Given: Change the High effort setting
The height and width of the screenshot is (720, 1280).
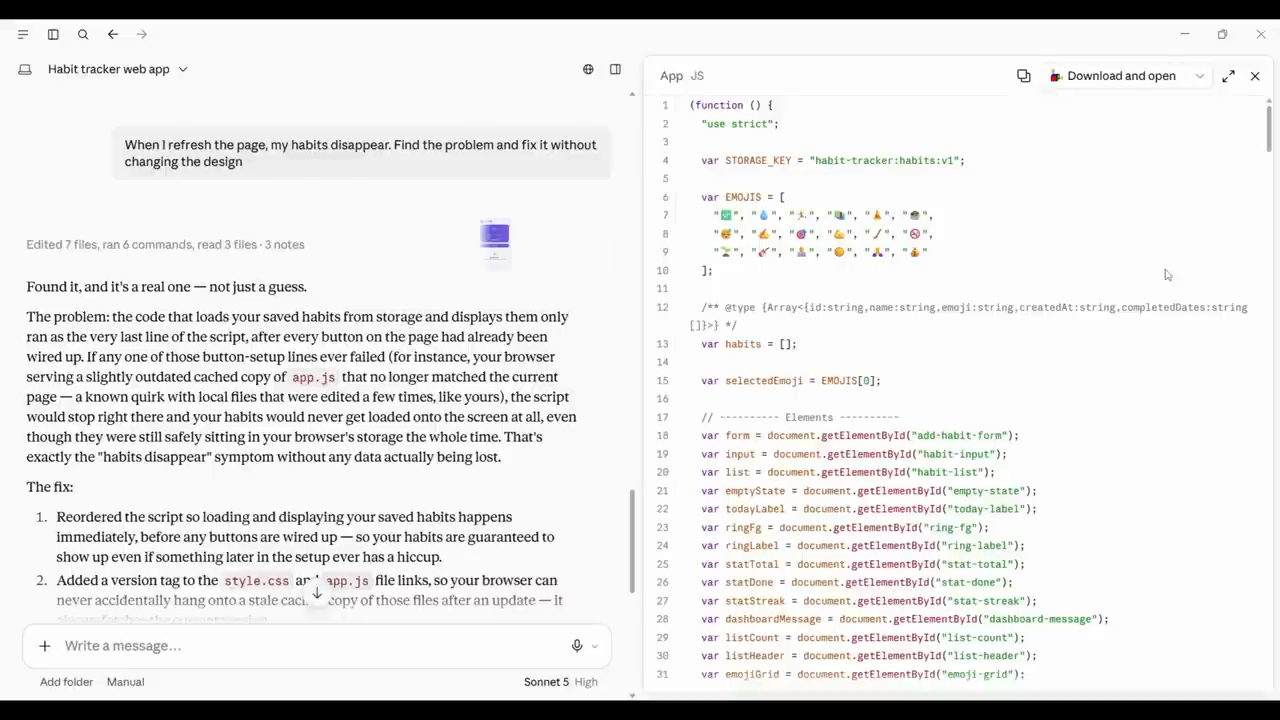Looking at the screenshot, I should [x=586, y=682].
